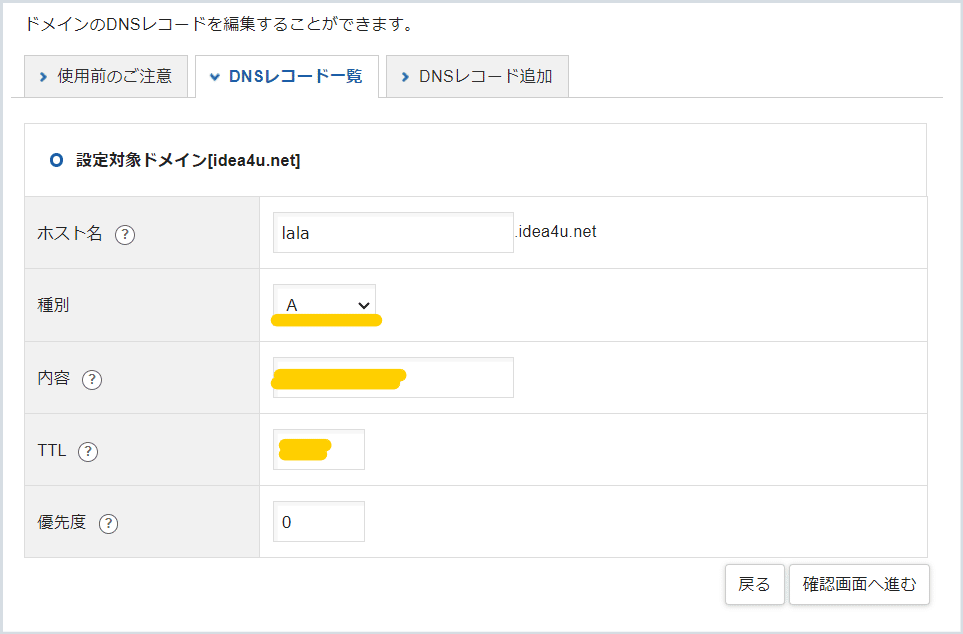Screen dimensions: 963x634
Task: Click the chevron on the DNSレコード追加 tab
Action: pyautogui.click(x=405, y=75)
